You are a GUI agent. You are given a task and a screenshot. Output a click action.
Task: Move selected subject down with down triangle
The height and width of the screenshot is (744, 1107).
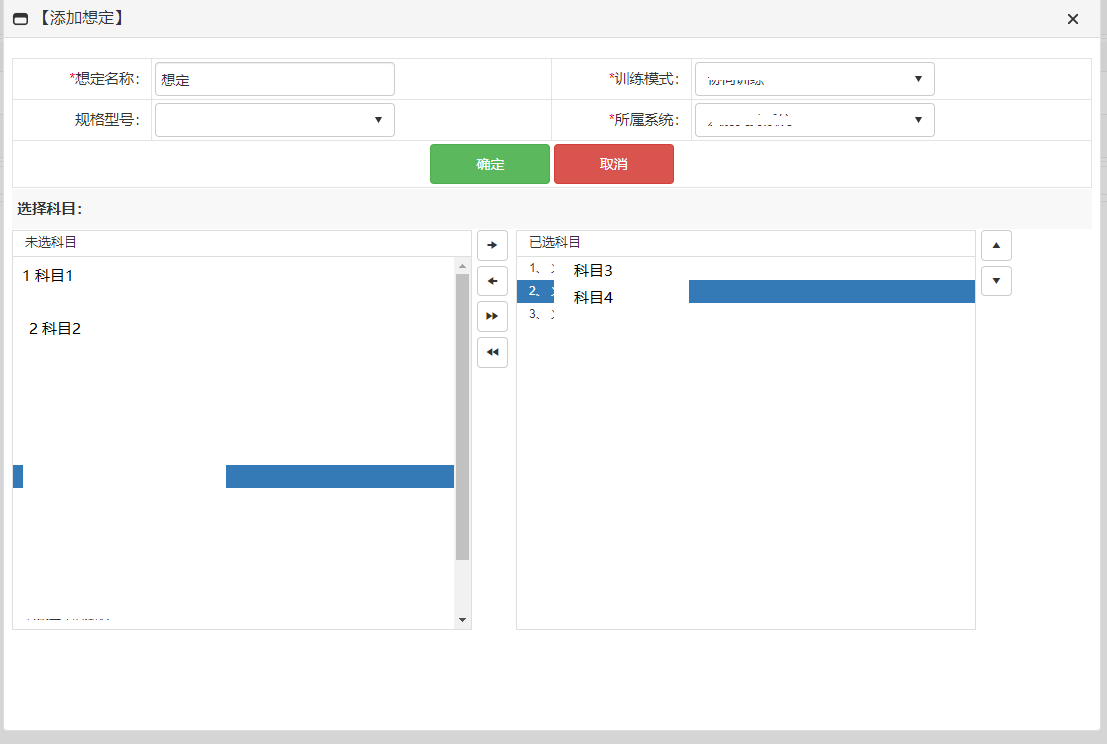[996, 281]
